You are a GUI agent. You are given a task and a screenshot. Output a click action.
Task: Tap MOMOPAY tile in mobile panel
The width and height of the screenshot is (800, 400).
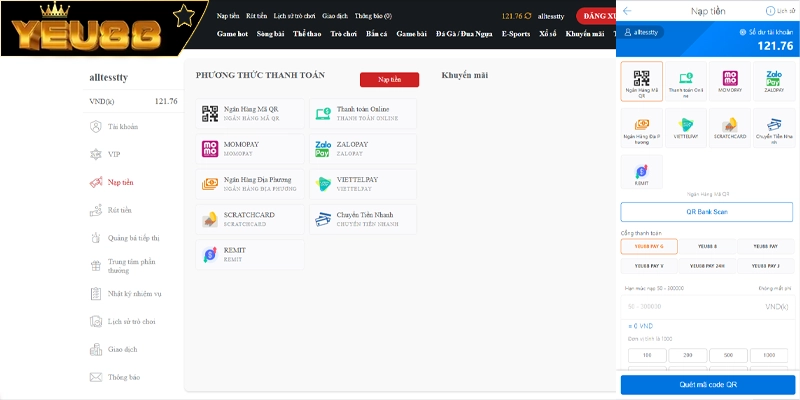pyautogui.click(x=730, y=82)
